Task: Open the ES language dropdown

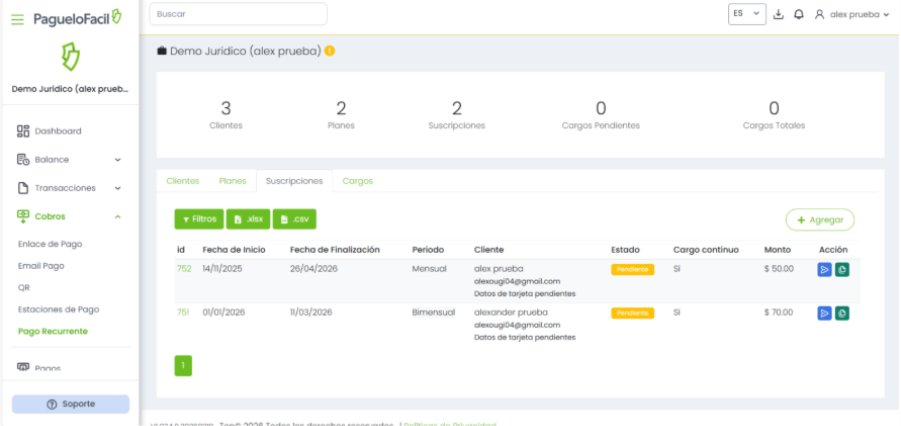Action: point(746,15)
